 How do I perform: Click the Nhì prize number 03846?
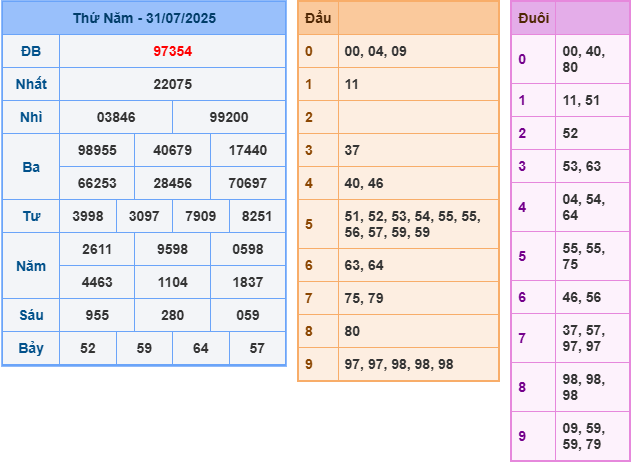click(116, 117)
